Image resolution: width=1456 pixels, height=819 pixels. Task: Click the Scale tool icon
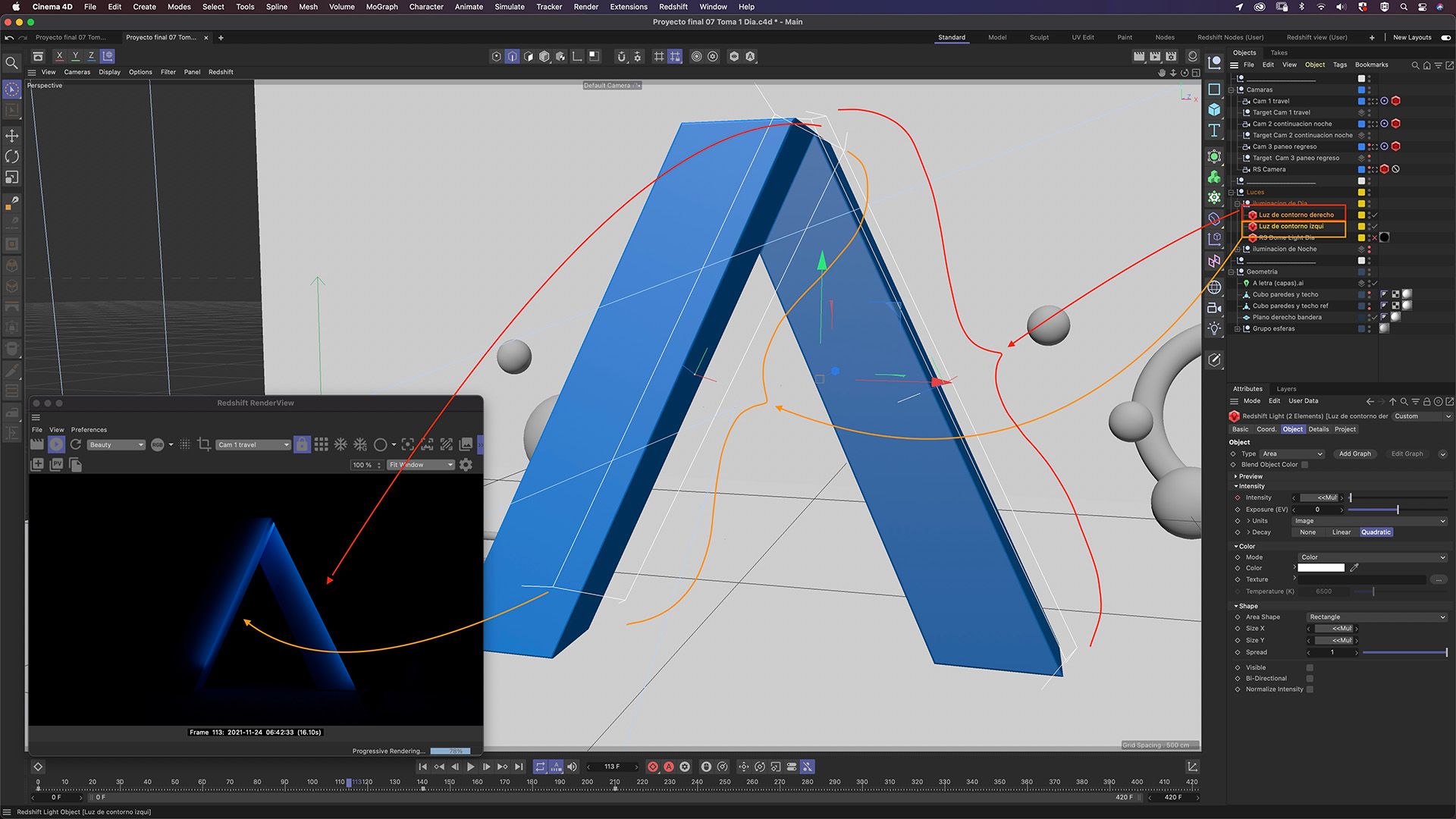12,177
